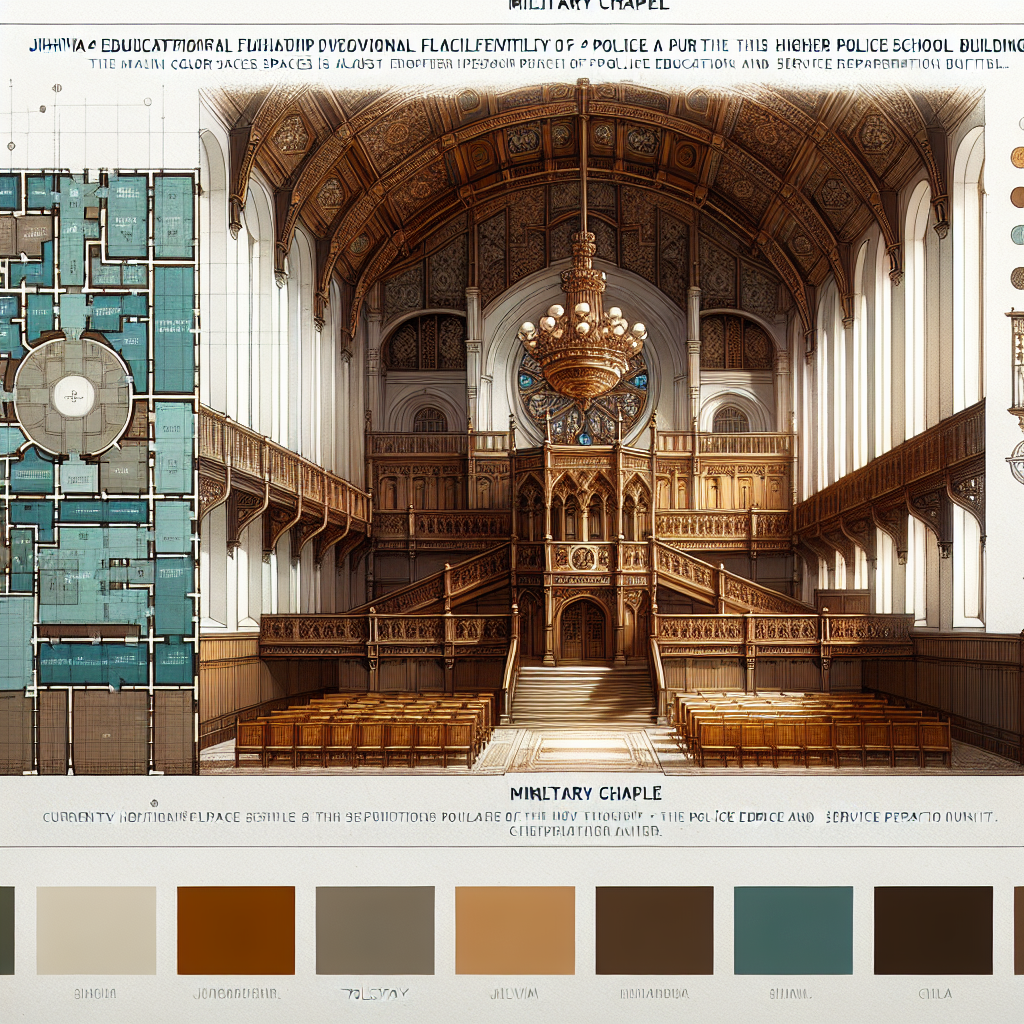Click the Military Chapel title at the top
The height and width of the screenshot is (1024, 1024).
pyautogui.click(x=588, y=6)
